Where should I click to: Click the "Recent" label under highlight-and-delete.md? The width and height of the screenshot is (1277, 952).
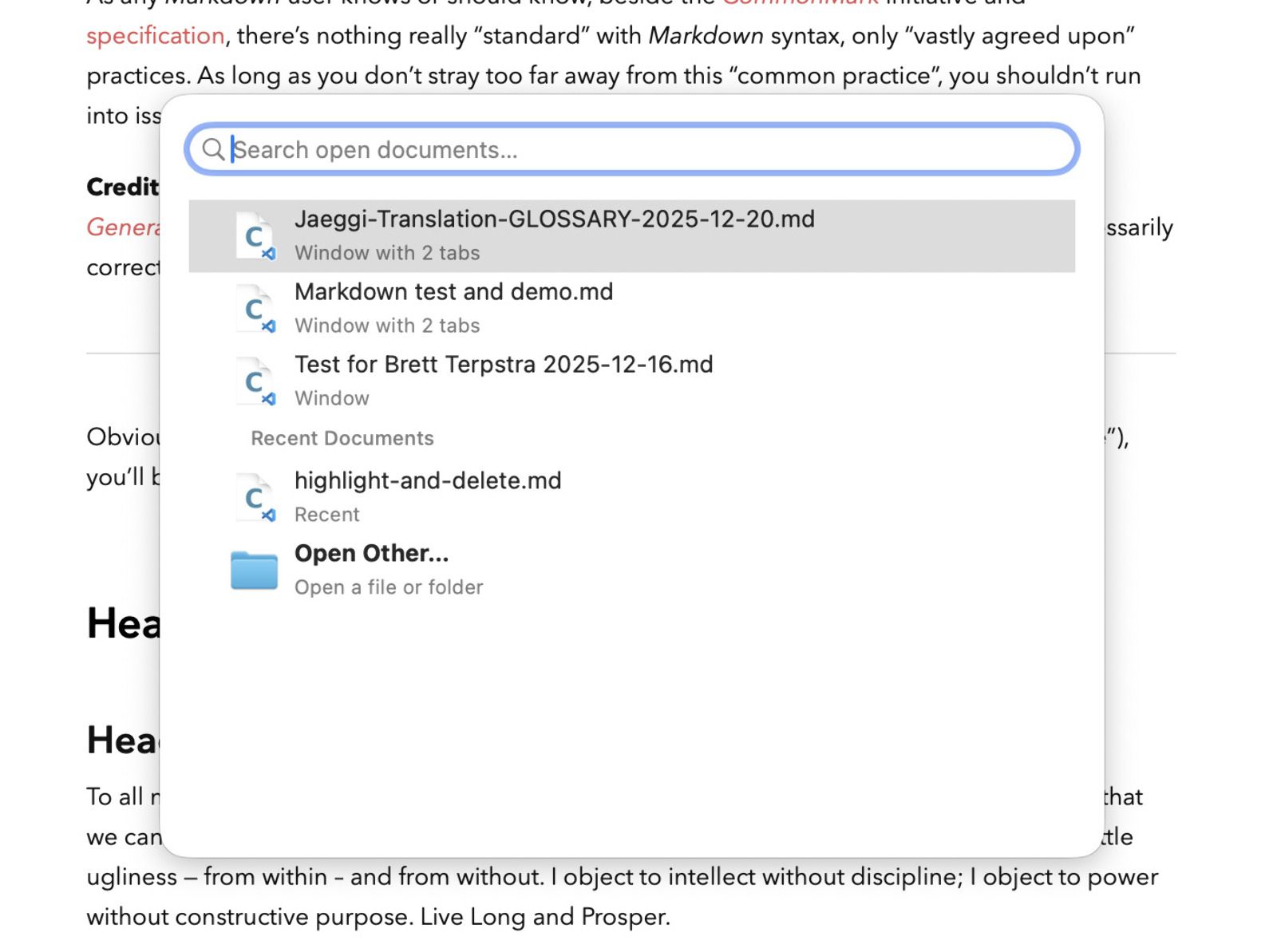326,515
